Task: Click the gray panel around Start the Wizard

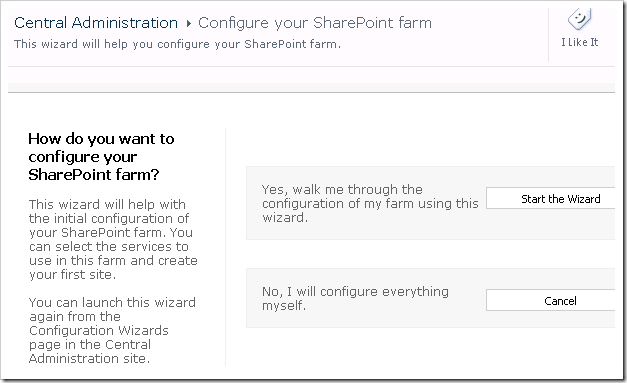Action: (430, 203)
